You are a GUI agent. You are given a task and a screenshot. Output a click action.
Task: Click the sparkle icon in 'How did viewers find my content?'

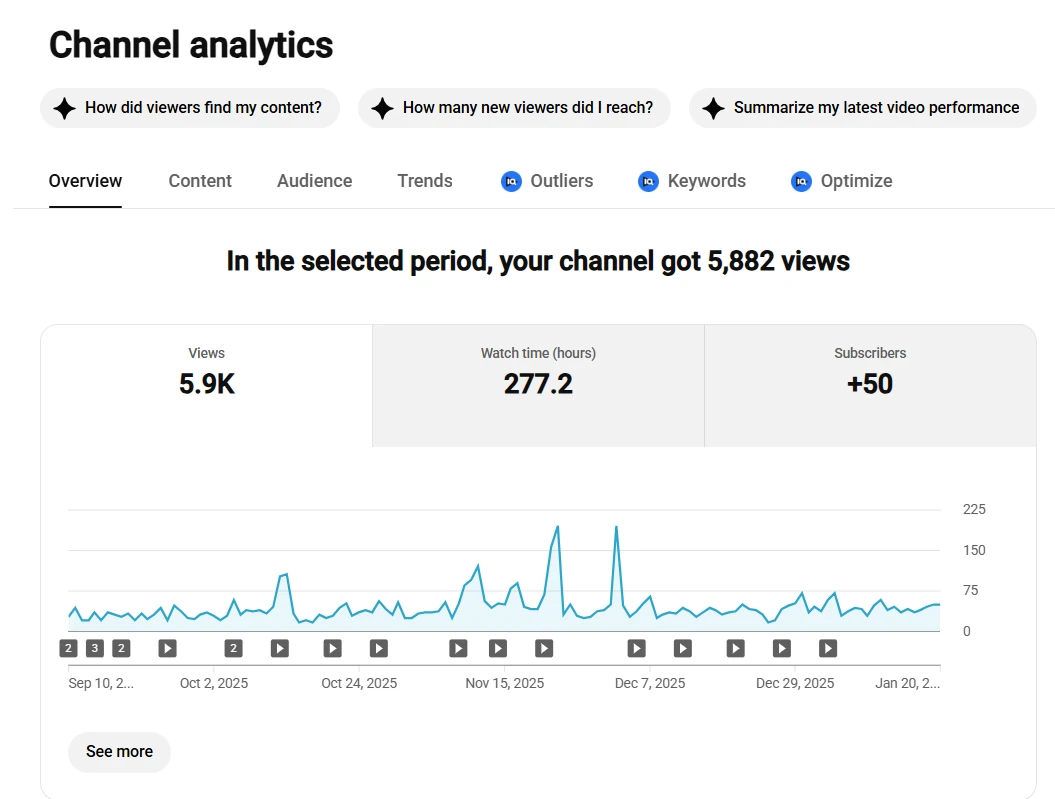pyautogui.click(x=65, y=108)
